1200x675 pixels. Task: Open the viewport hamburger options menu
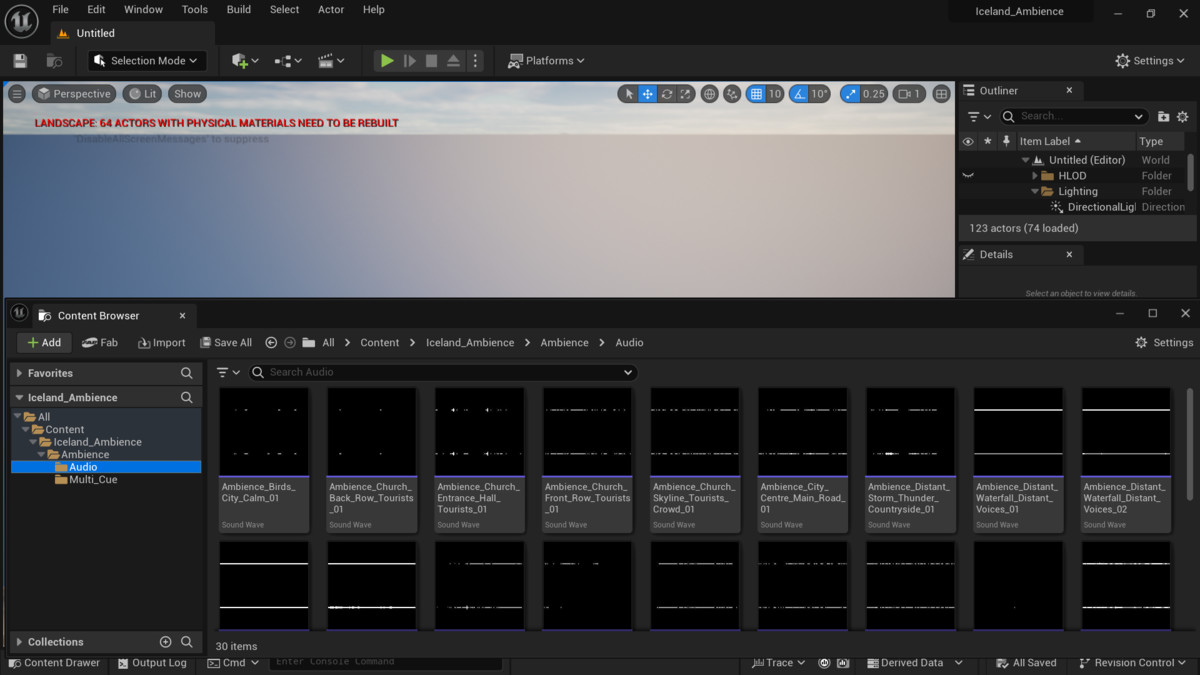17,94
